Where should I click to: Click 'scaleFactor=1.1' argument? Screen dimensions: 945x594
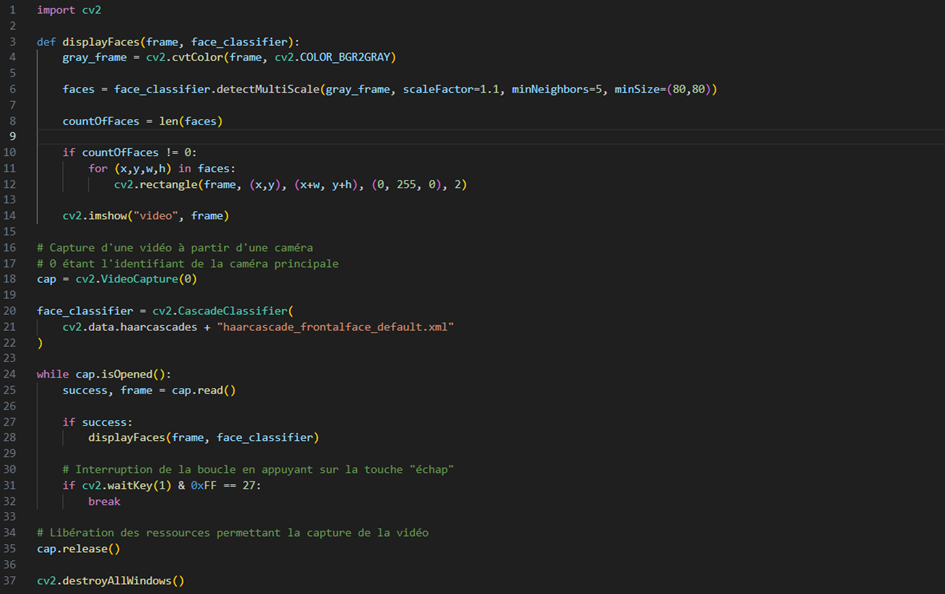point(451,89)
